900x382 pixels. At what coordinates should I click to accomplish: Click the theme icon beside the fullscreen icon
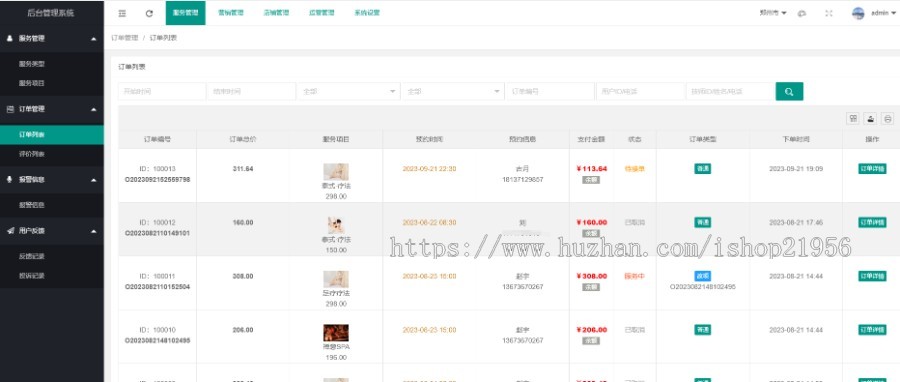pos(802,13)
